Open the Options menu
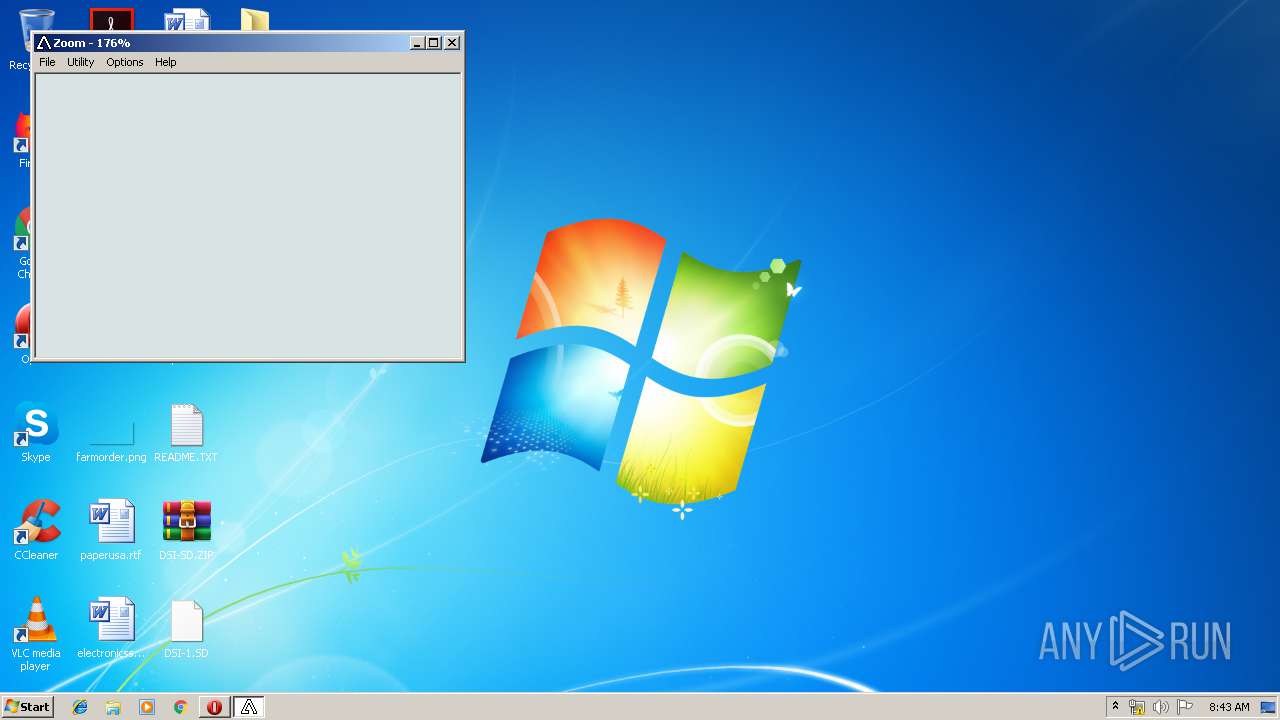Viewport: 1280px width, 720px height. coord(125,62)
